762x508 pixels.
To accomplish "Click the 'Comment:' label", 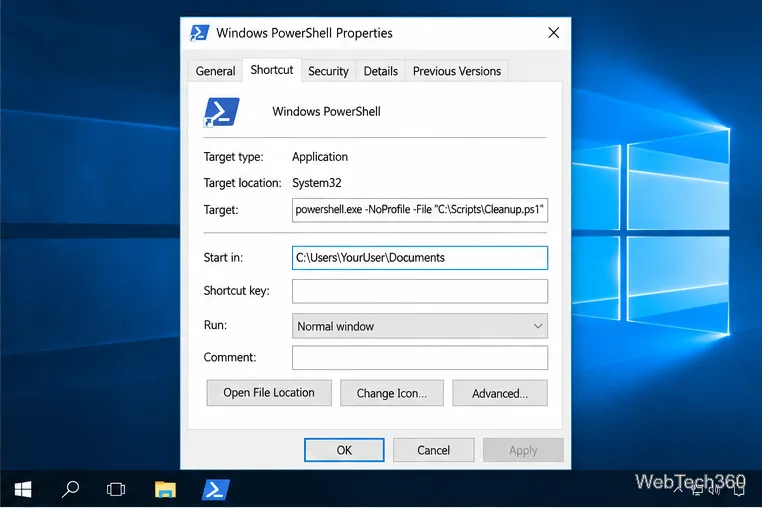I will [230, 357].
